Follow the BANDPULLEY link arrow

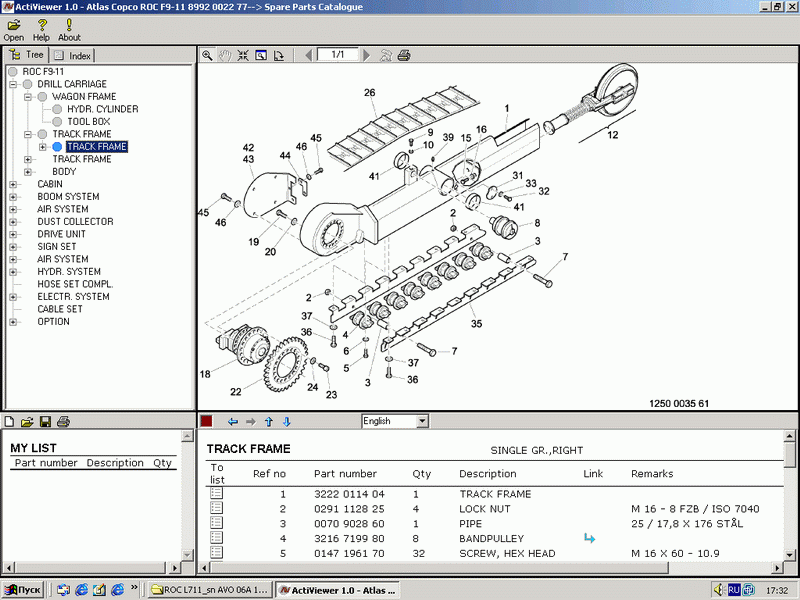pyautogui.click(x=589, y=538)
